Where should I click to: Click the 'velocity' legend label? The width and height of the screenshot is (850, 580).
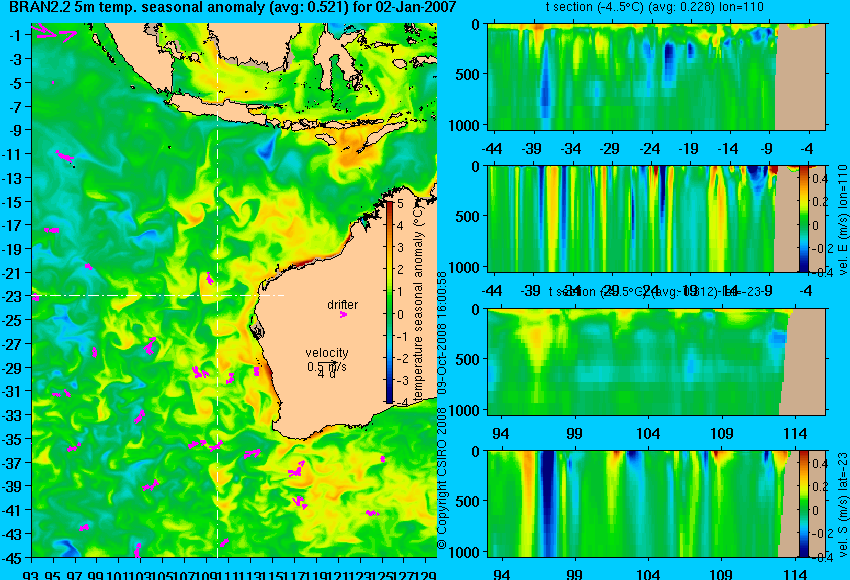point(327,353)
